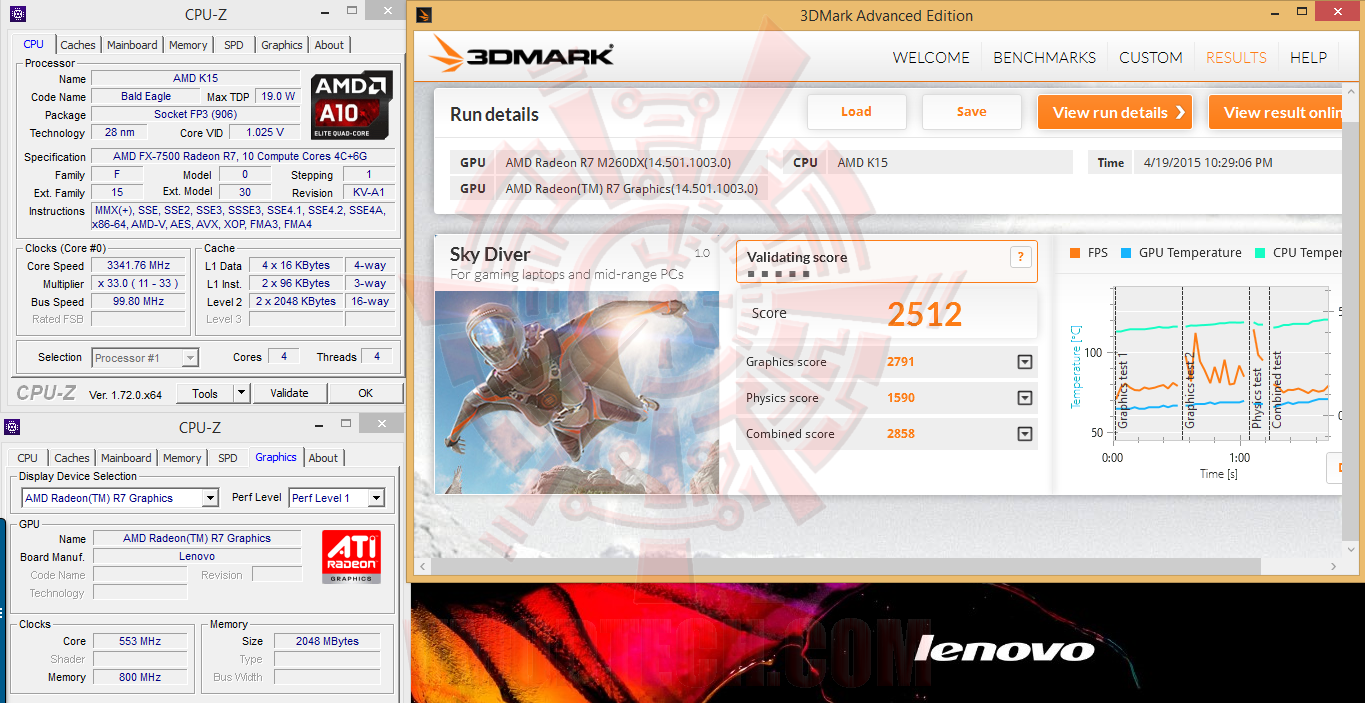The image size is (1365, 703).
Task: Open the HELP section in 3DMark
Action: click(x=1308, y=57)
